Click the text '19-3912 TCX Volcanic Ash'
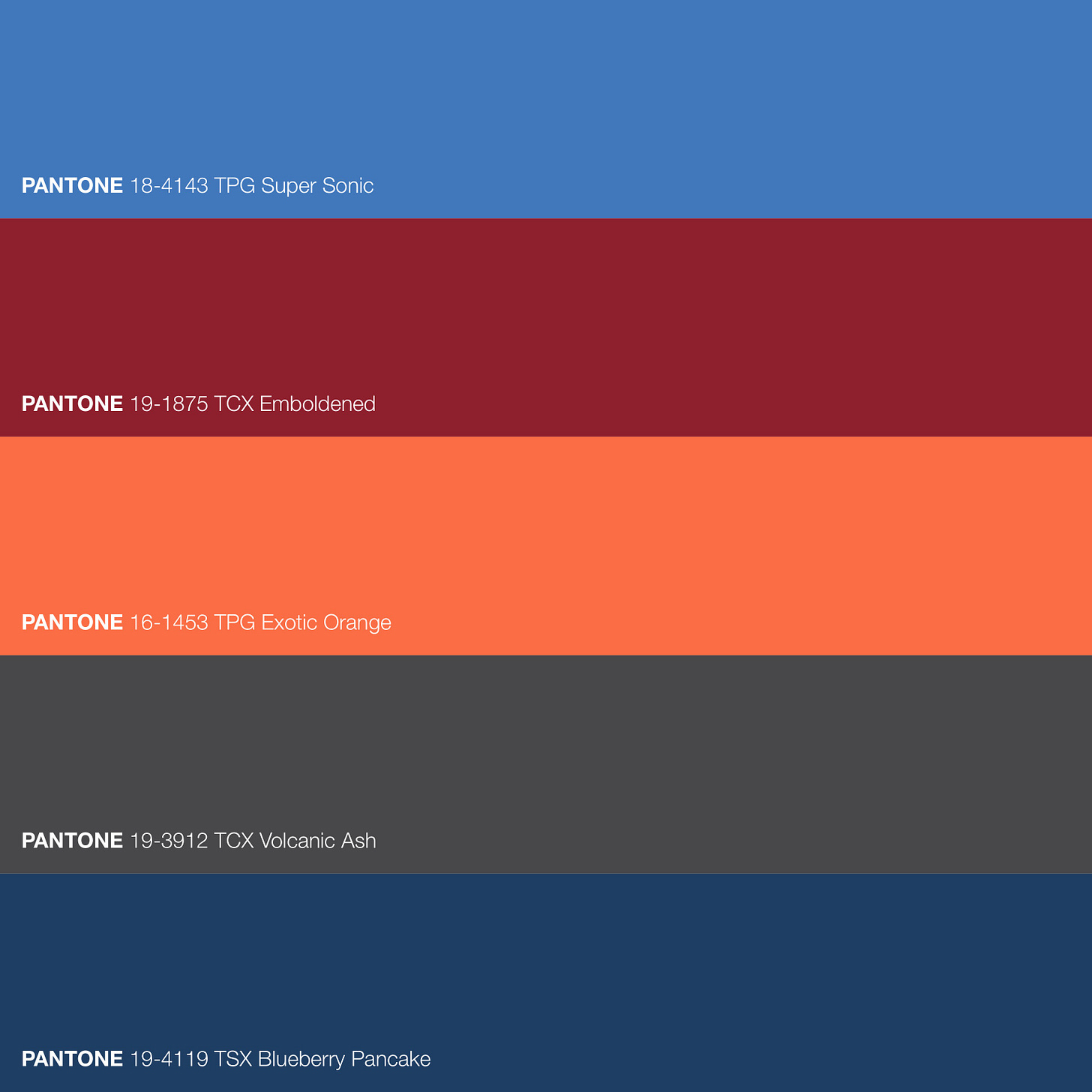1092x1092 pixels. [253, 841]
